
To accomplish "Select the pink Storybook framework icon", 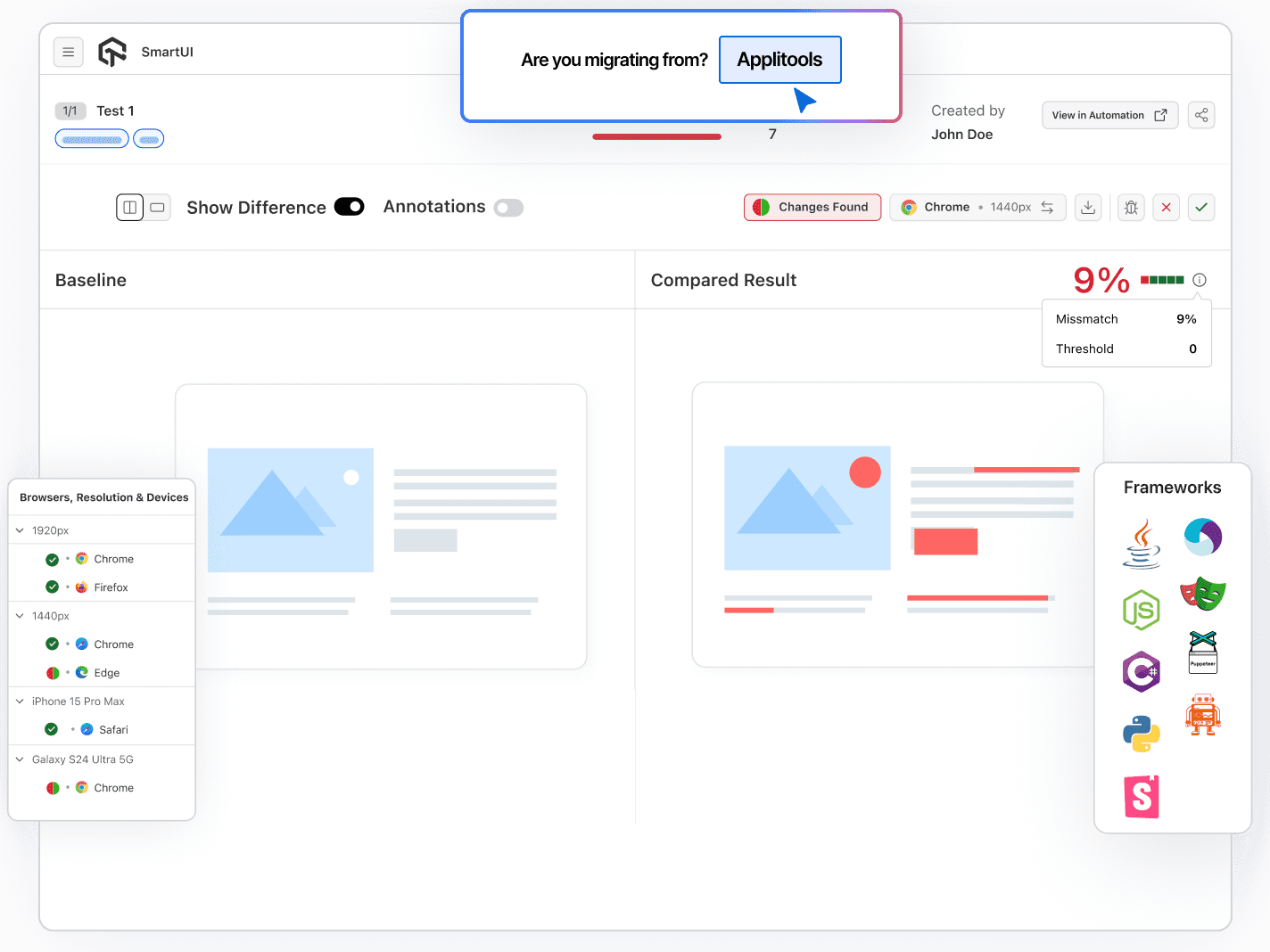I will point(1142,796).
